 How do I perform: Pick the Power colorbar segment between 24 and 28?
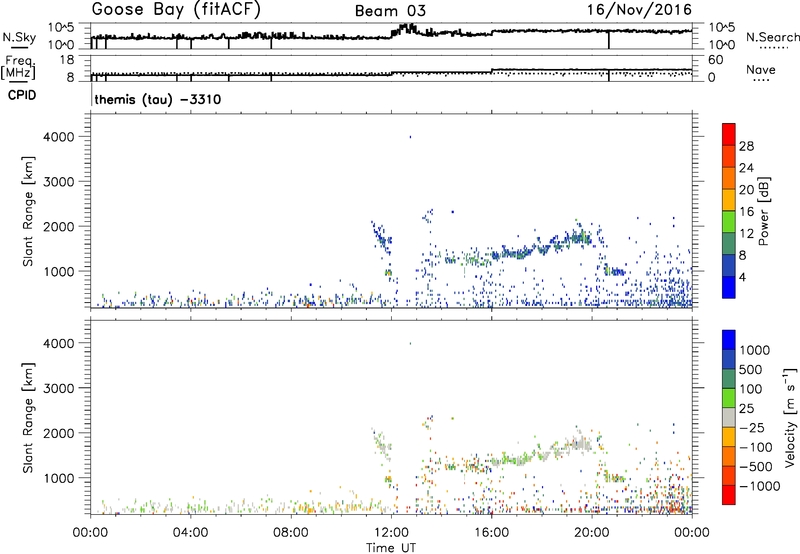pyautogui.click(x=729, y=156)
